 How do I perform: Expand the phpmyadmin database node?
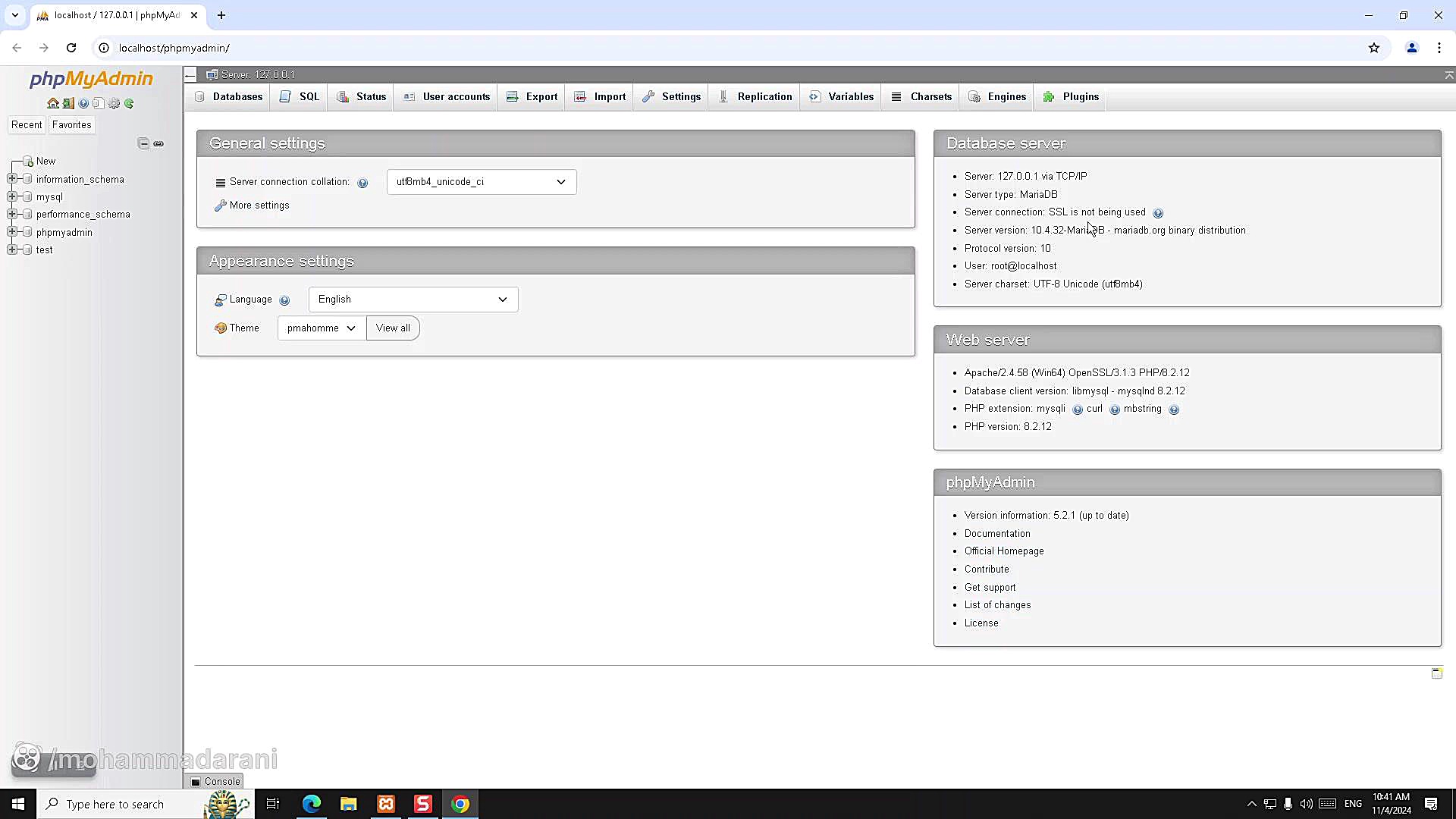[12, 232]
